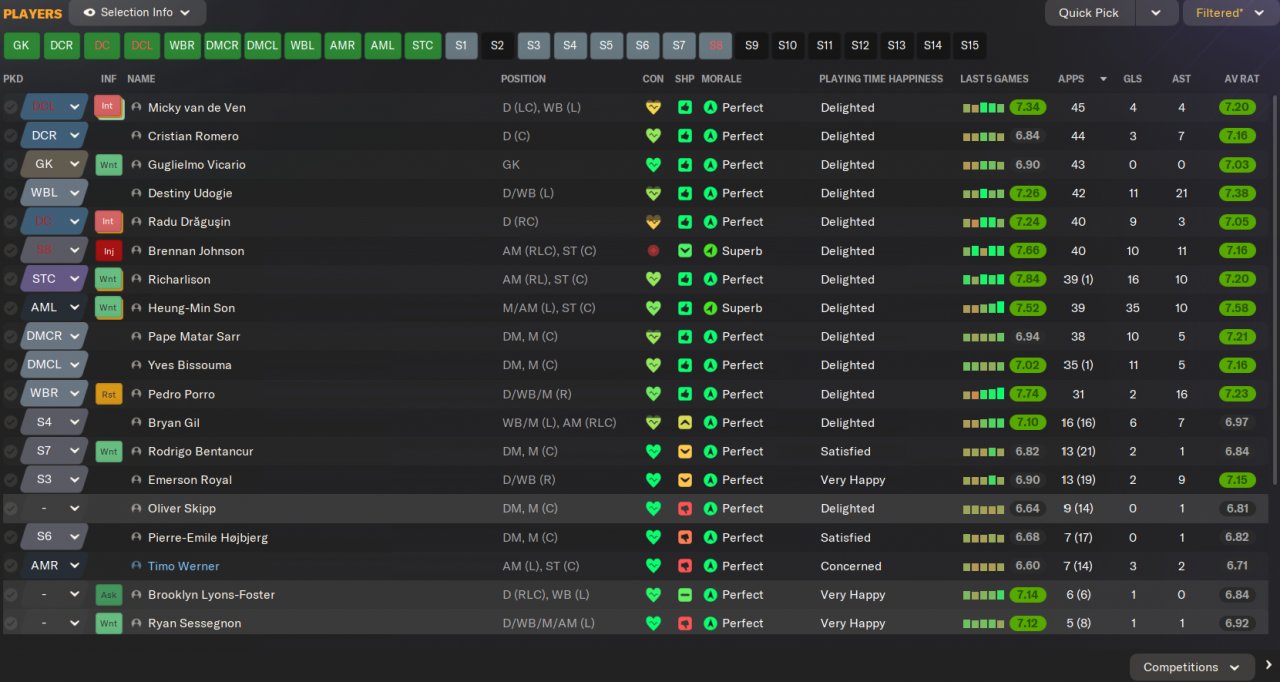Select the AML position chip
1280x682 pixels.
(382, 46)
